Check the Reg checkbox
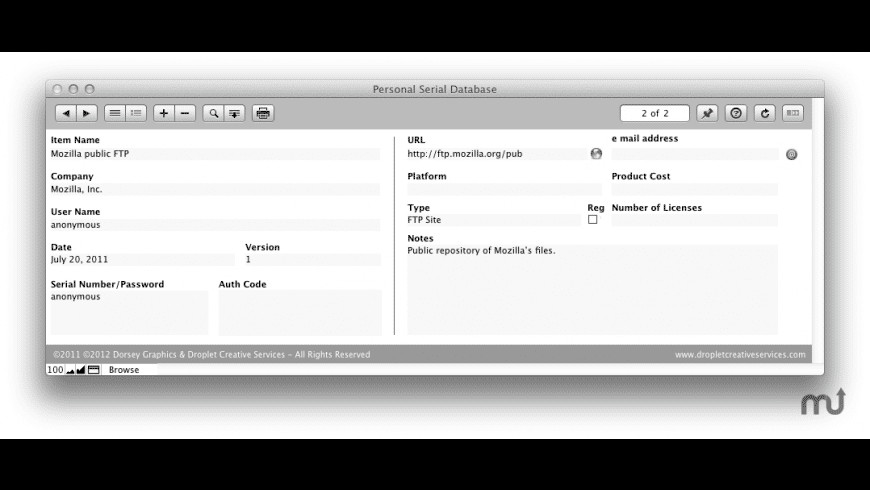Screen dimensions: 870x490 (593, 220)
